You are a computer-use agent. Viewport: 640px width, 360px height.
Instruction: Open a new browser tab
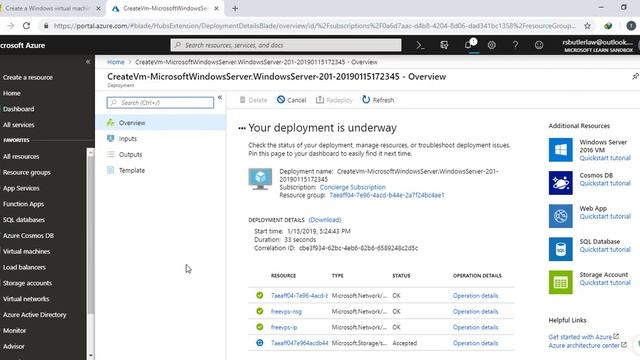235,9
